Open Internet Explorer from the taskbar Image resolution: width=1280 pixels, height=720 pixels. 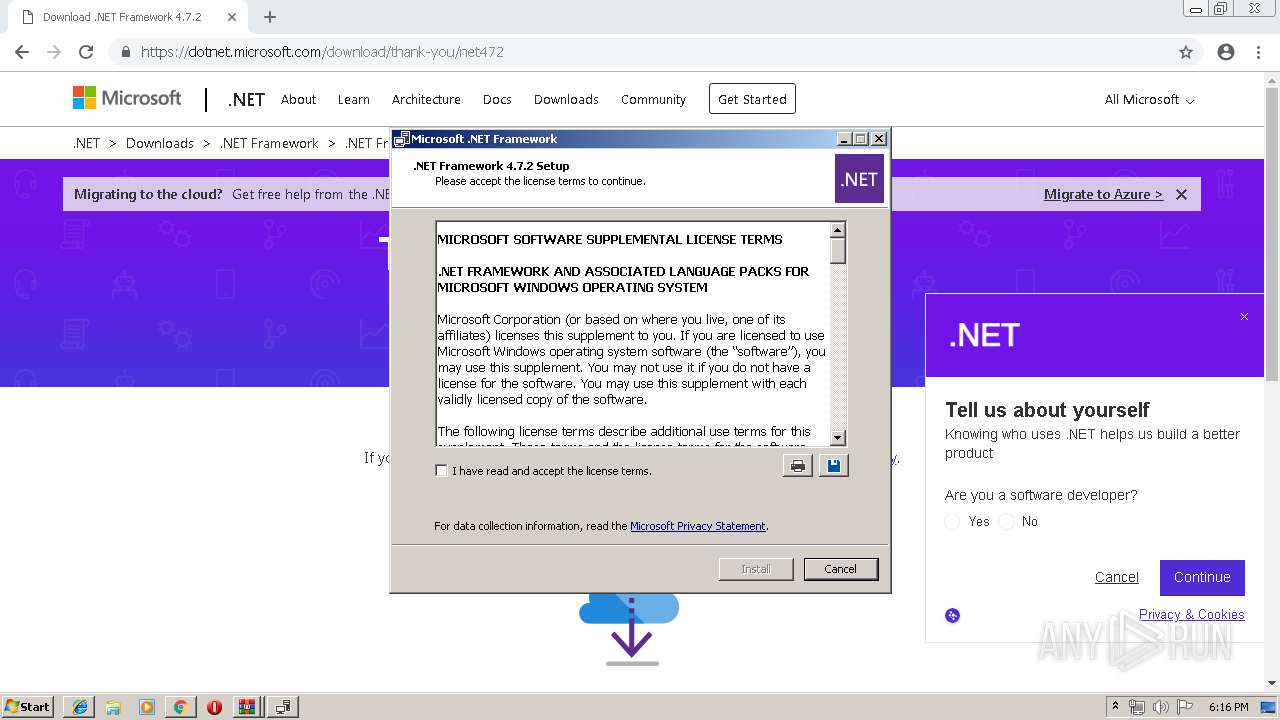(80, 707)
